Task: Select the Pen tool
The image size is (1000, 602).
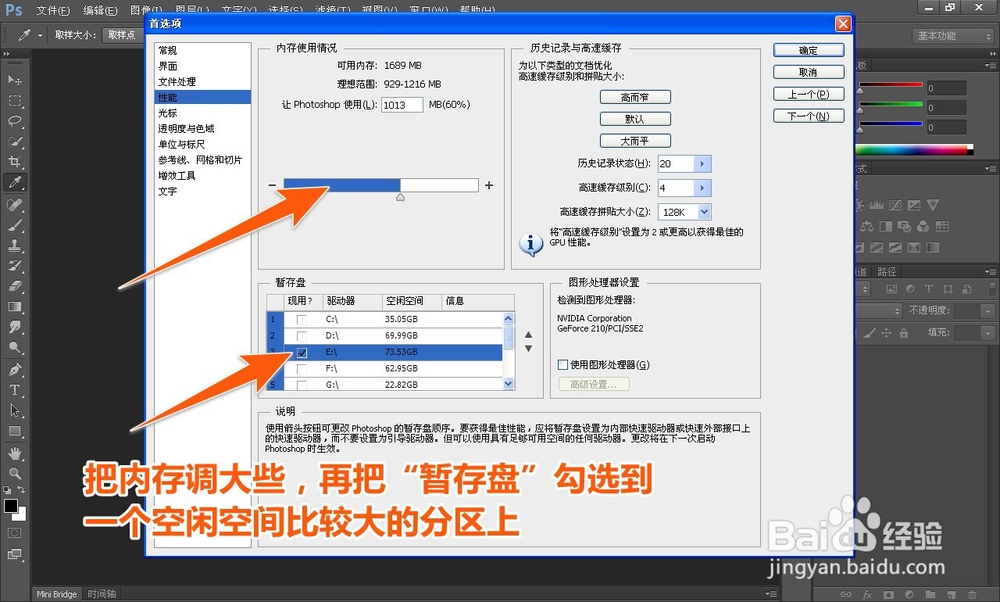Action: coord(15,370)
